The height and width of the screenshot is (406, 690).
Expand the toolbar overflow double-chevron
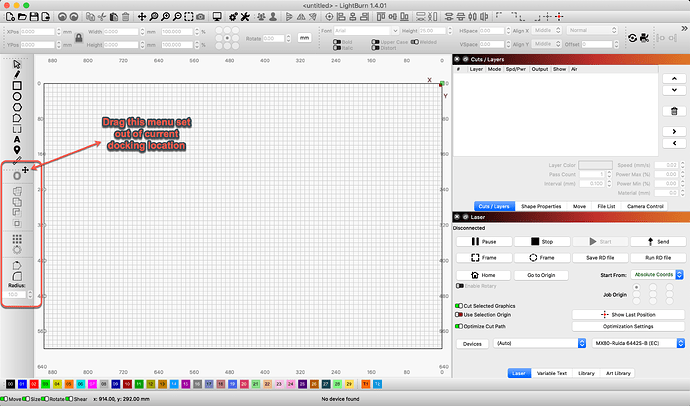(x=684, y=28)
